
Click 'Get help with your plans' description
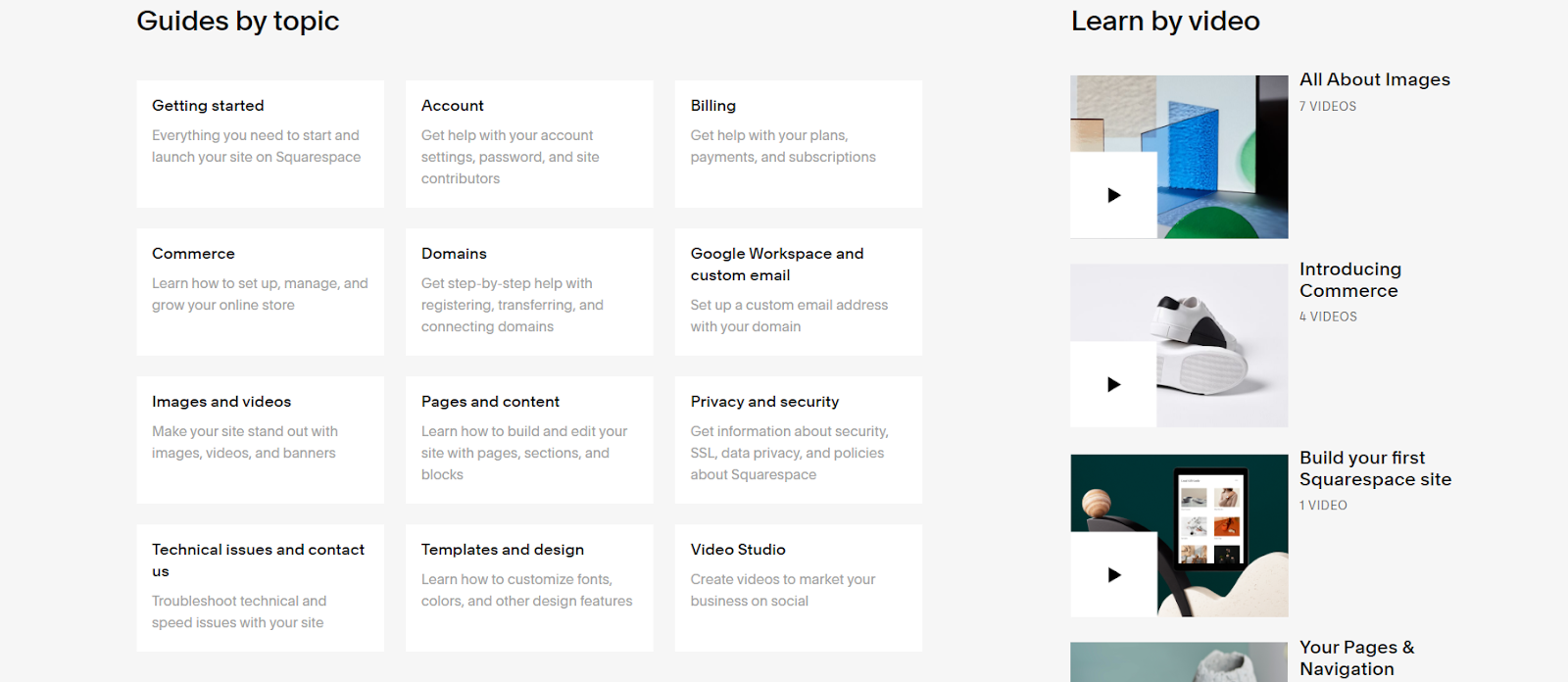(x=783, y=146)
